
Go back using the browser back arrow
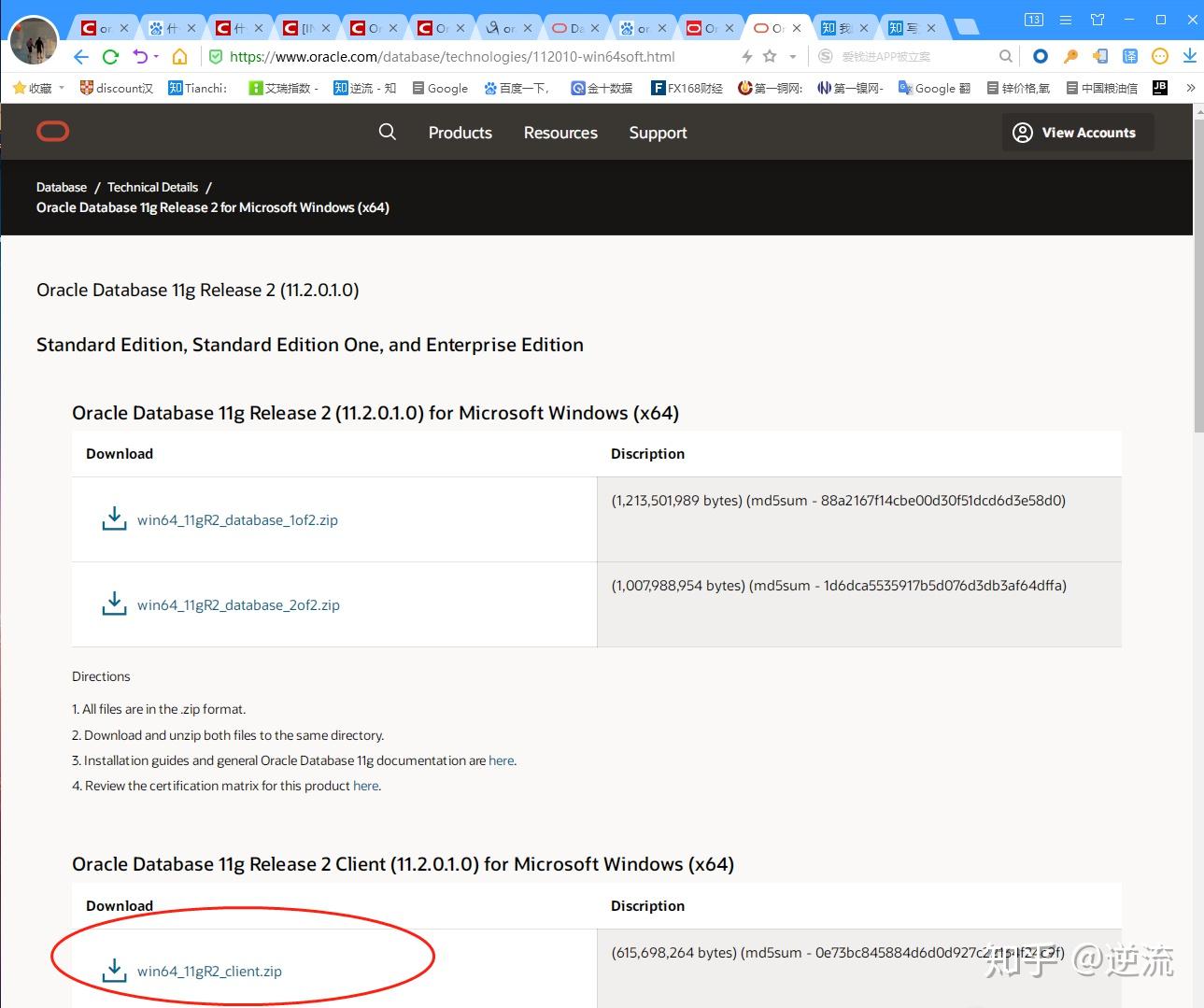click(x=81, y=57)
